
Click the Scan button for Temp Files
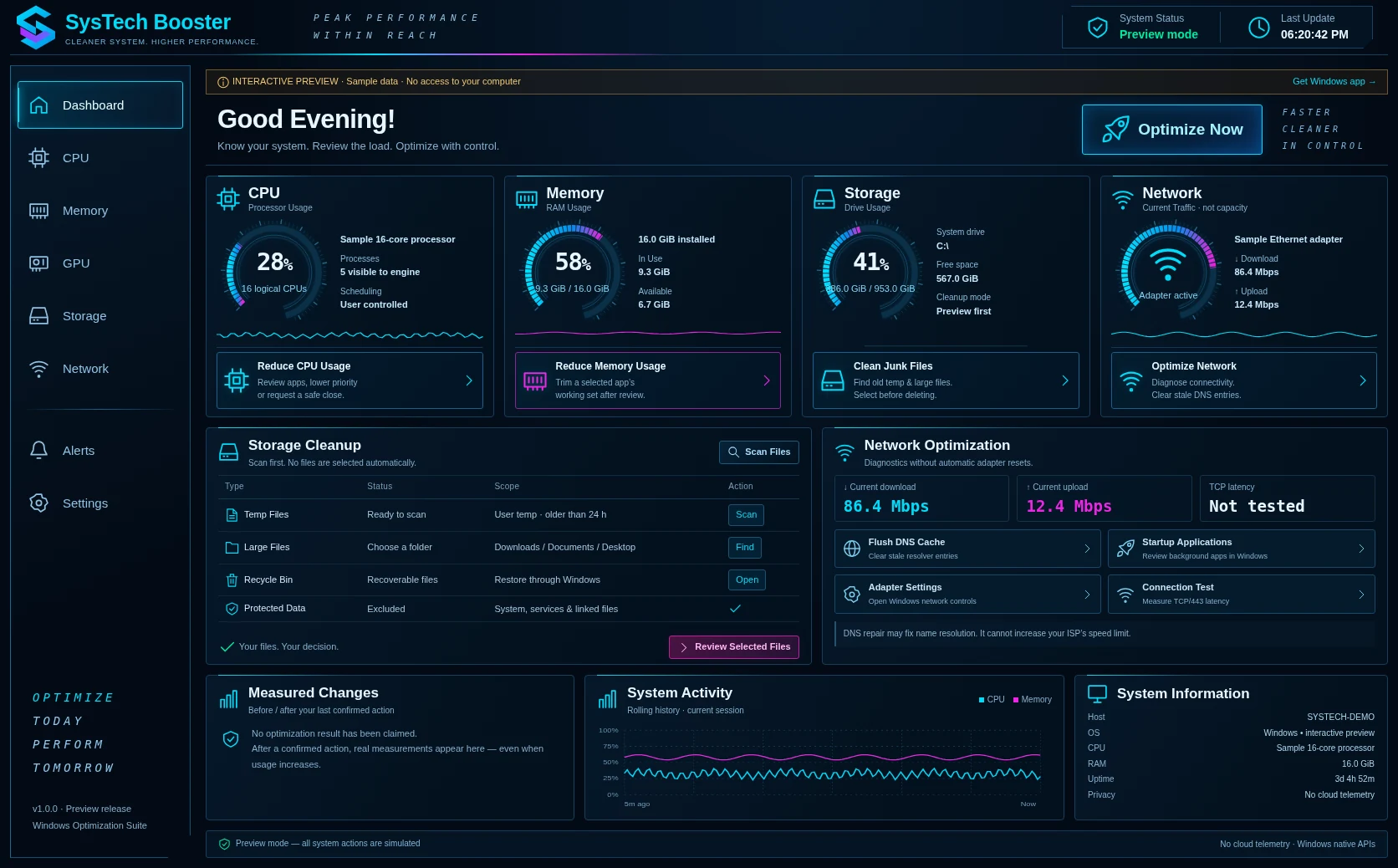tap(746, 515)
